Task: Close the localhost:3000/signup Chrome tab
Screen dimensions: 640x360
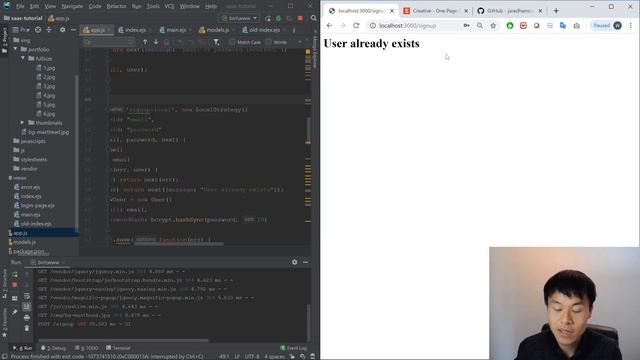Action: 392,11
